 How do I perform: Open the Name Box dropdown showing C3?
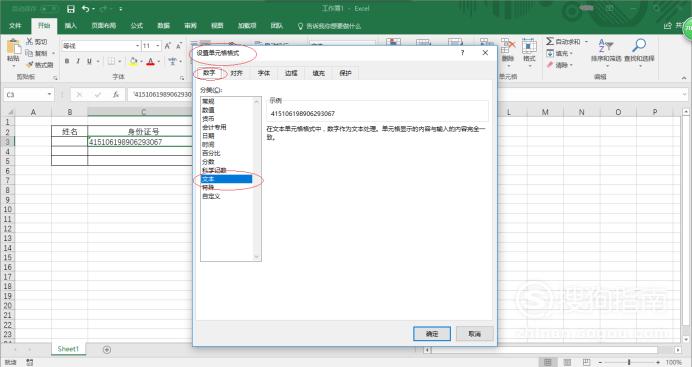tap(49, 94)
